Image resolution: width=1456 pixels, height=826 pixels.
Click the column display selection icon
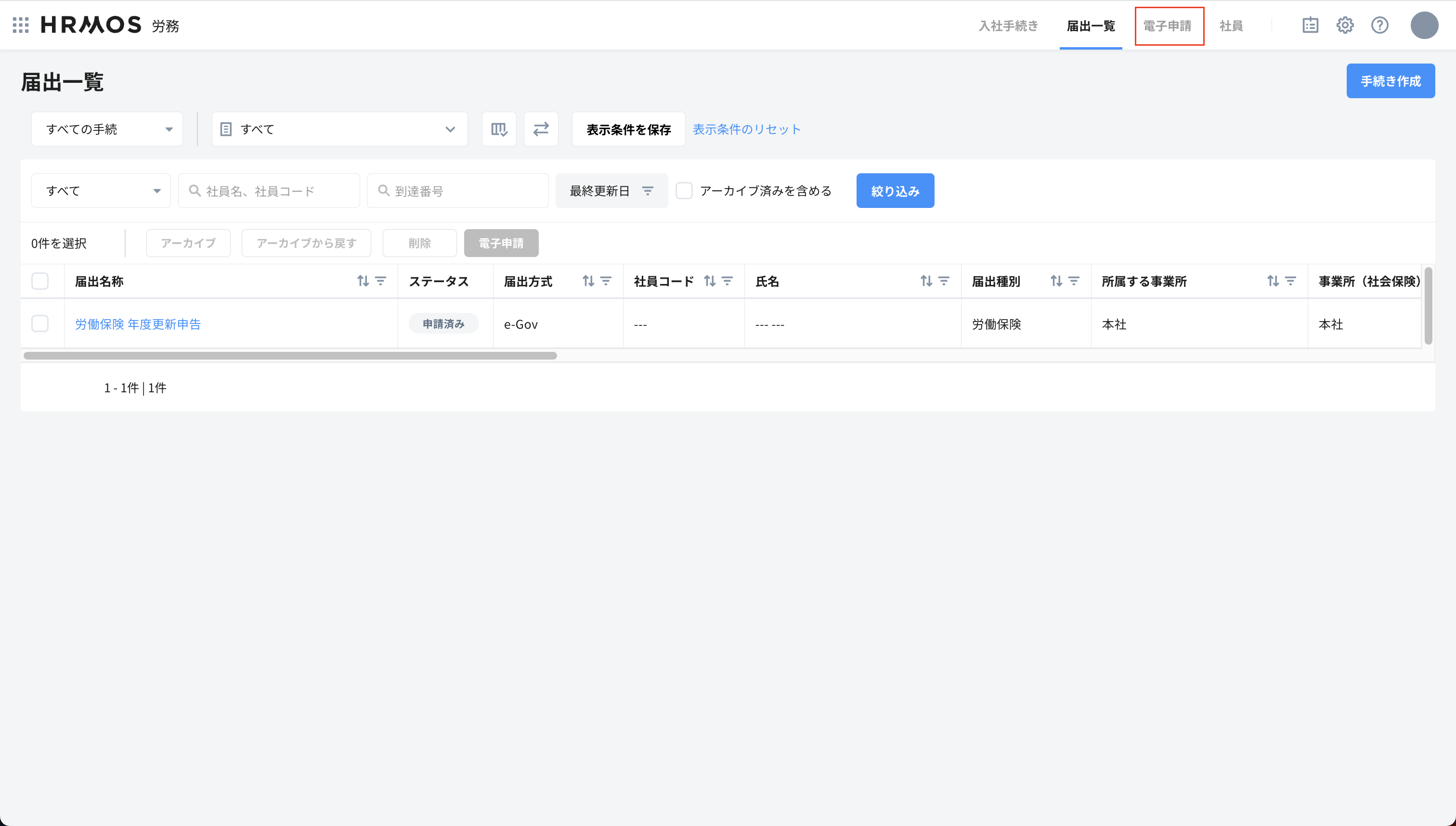click(x=499, y=129)
